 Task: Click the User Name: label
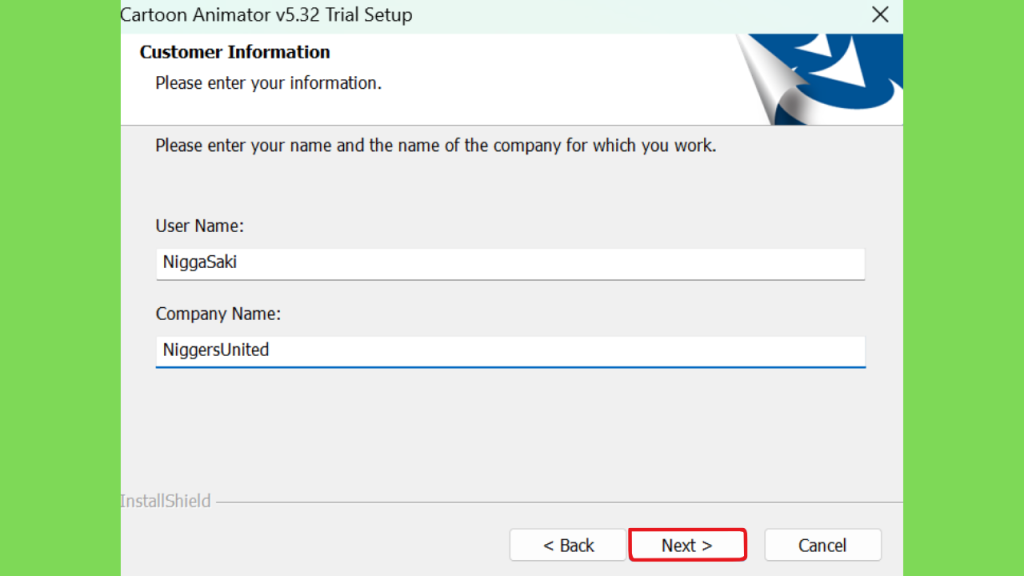199,226
